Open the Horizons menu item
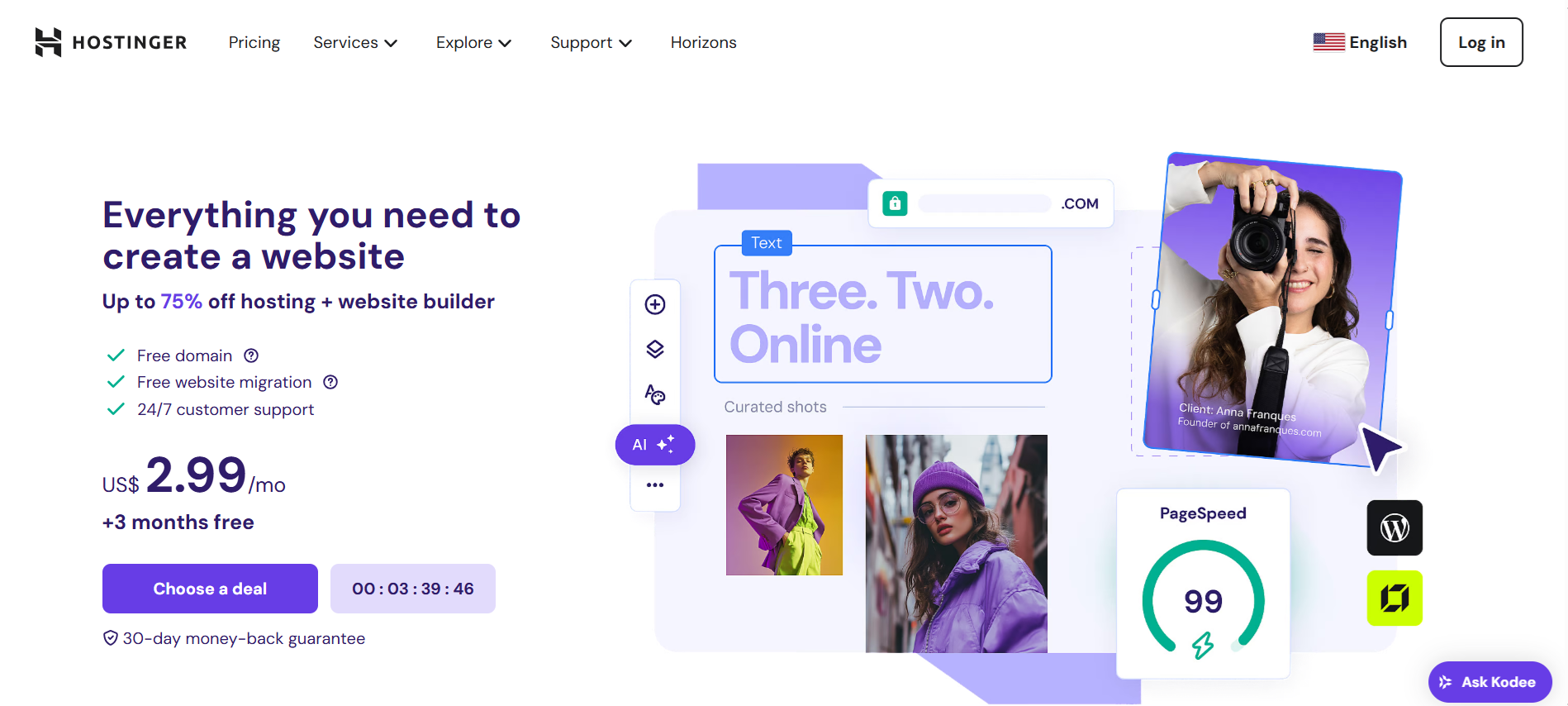1568x706 pixels. click(704, 42)
